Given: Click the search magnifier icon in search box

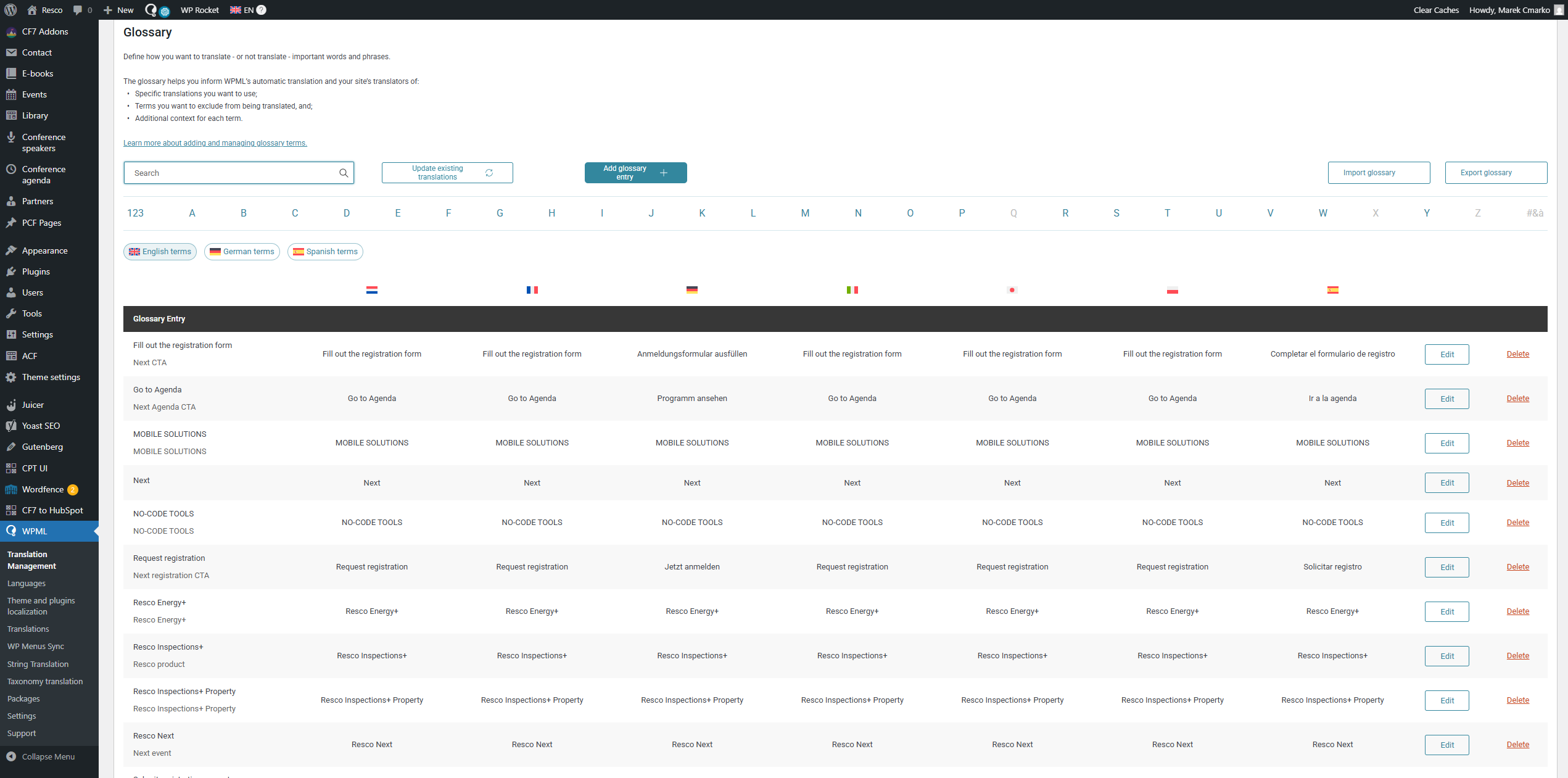Looking at the screenshot, I should 344,173.
